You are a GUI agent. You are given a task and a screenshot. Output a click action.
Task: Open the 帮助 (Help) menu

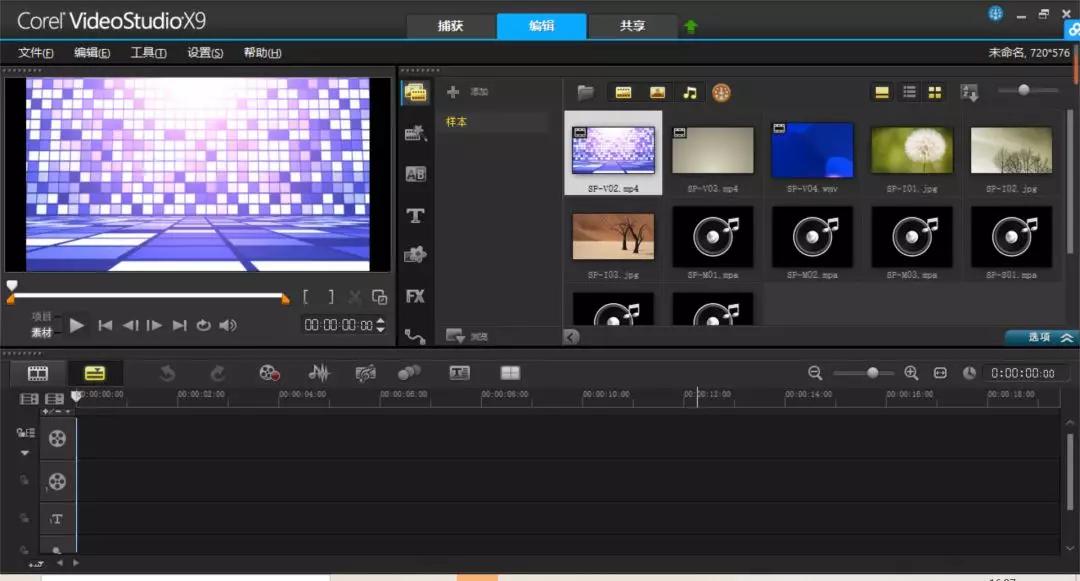point(262,53)
